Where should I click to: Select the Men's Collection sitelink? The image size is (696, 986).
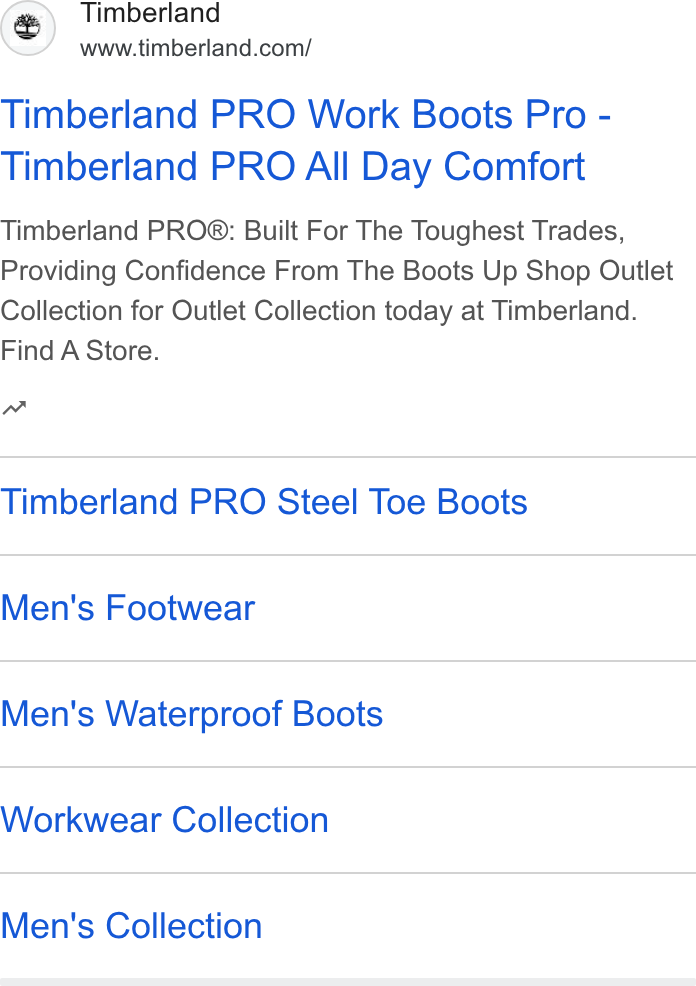(131, 926)
